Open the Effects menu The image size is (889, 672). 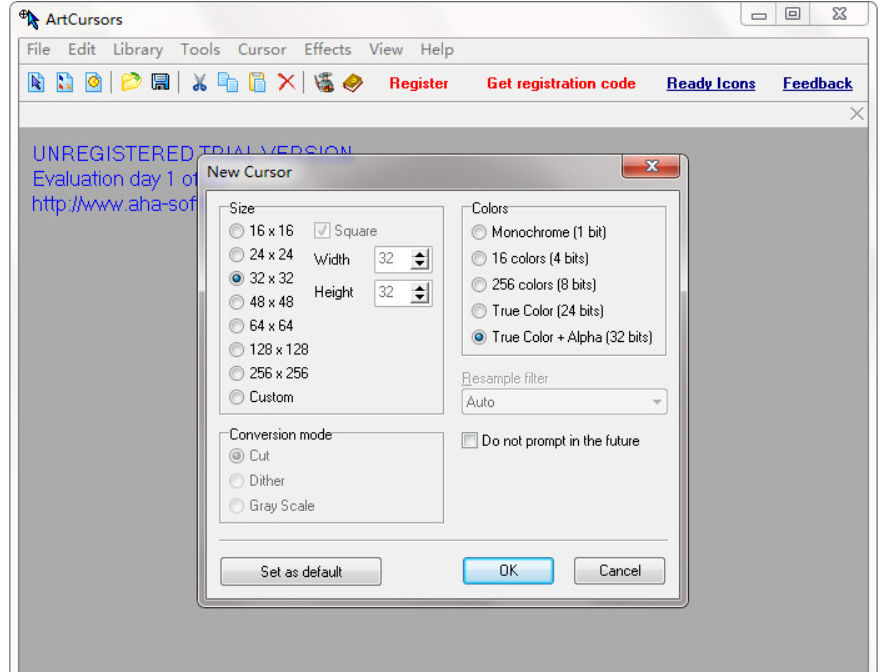coord(327,49)
